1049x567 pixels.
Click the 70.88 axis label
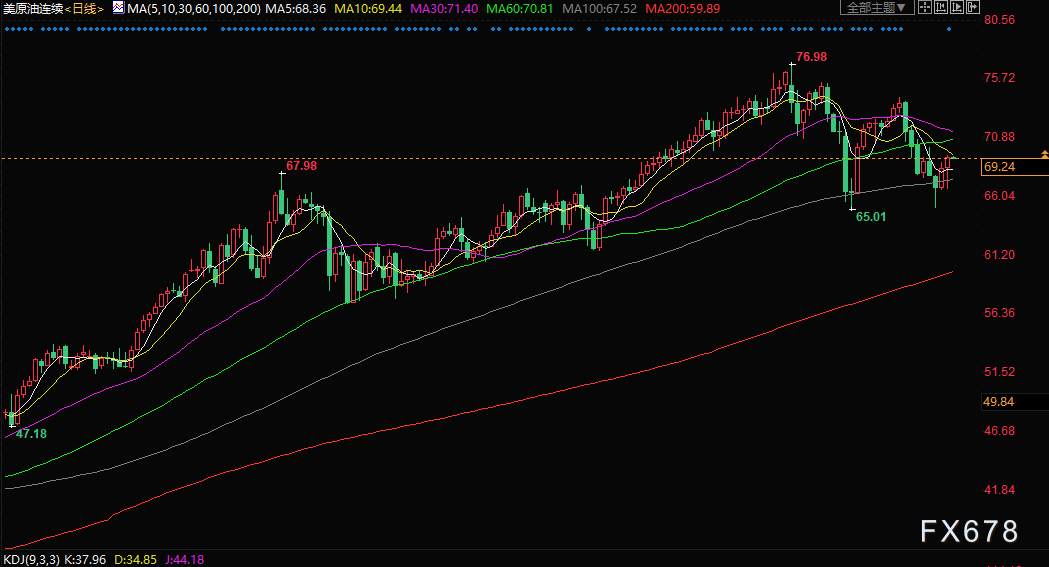click(x=999, y=137)
